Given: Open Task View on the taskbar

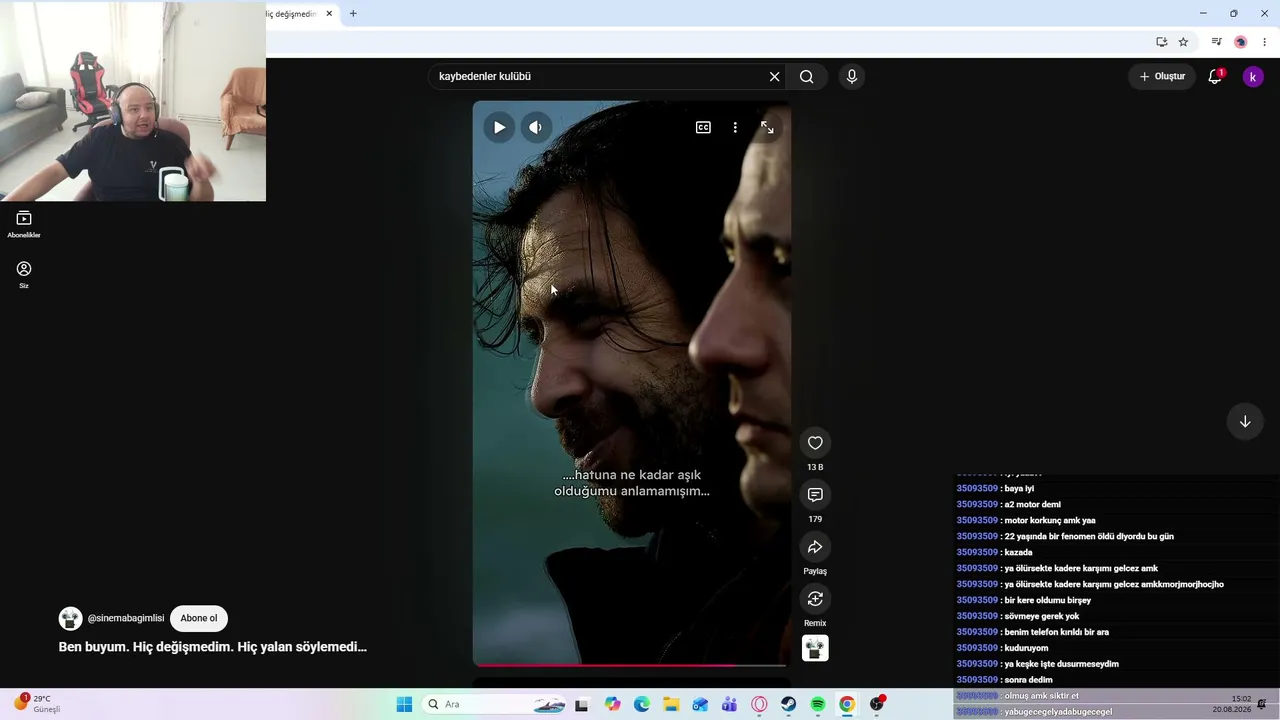Looking at the screenshot, I should 581,704.
